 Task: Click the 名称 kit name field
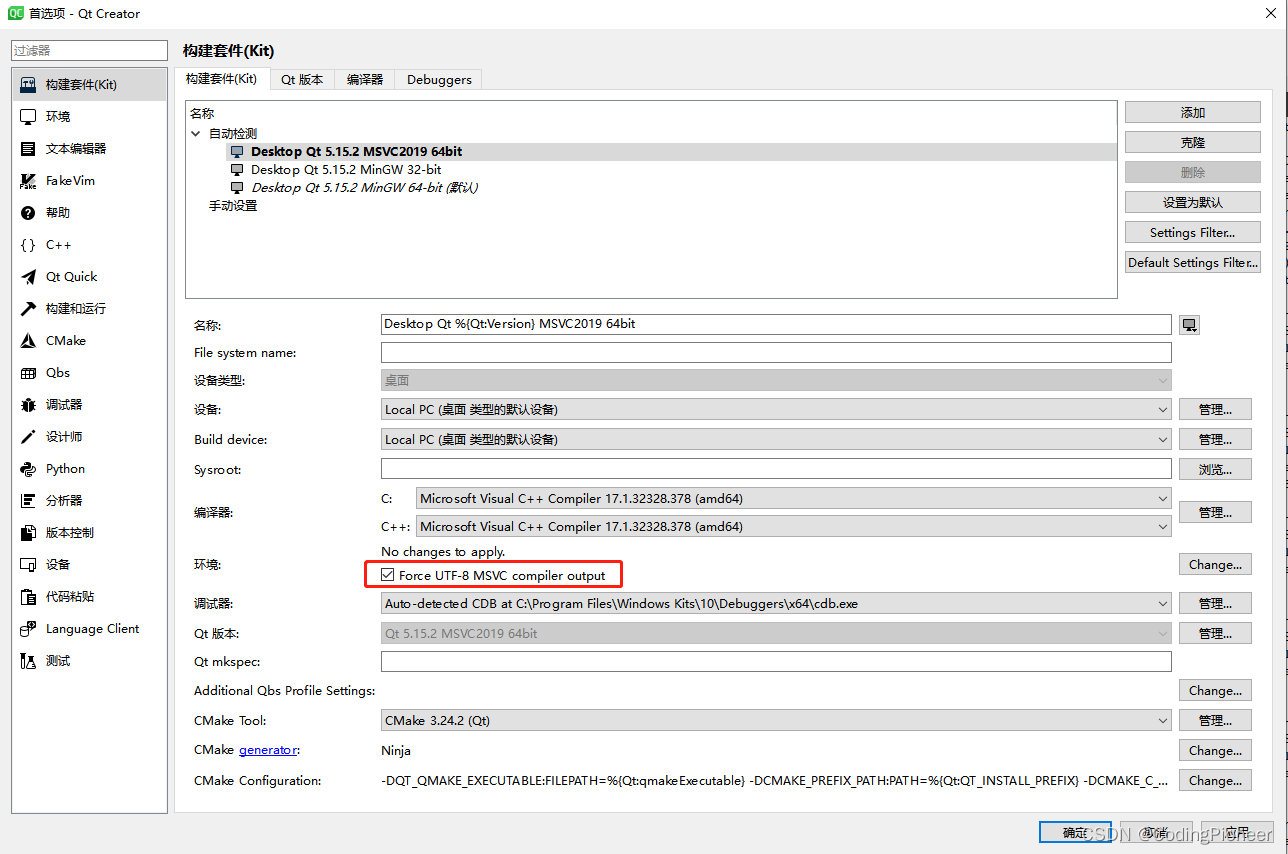click(776, 324)
